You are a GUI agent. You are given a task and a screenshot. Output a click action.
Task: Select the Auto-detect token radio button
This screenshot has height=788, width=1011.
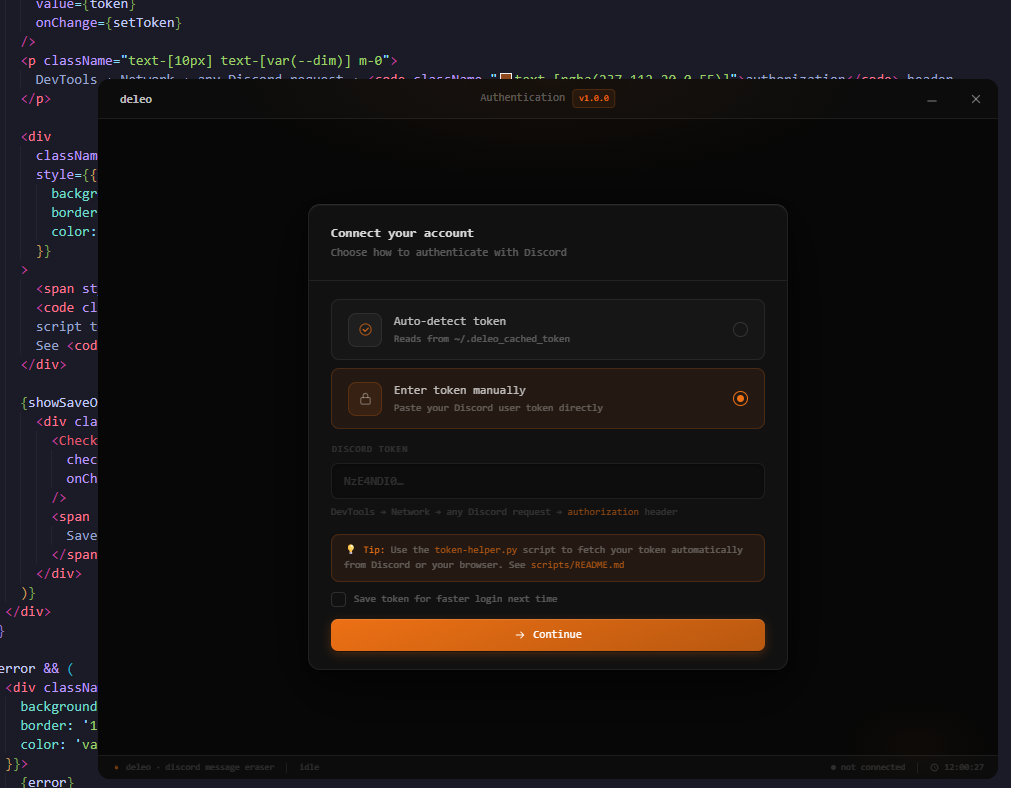pos(740,330)
